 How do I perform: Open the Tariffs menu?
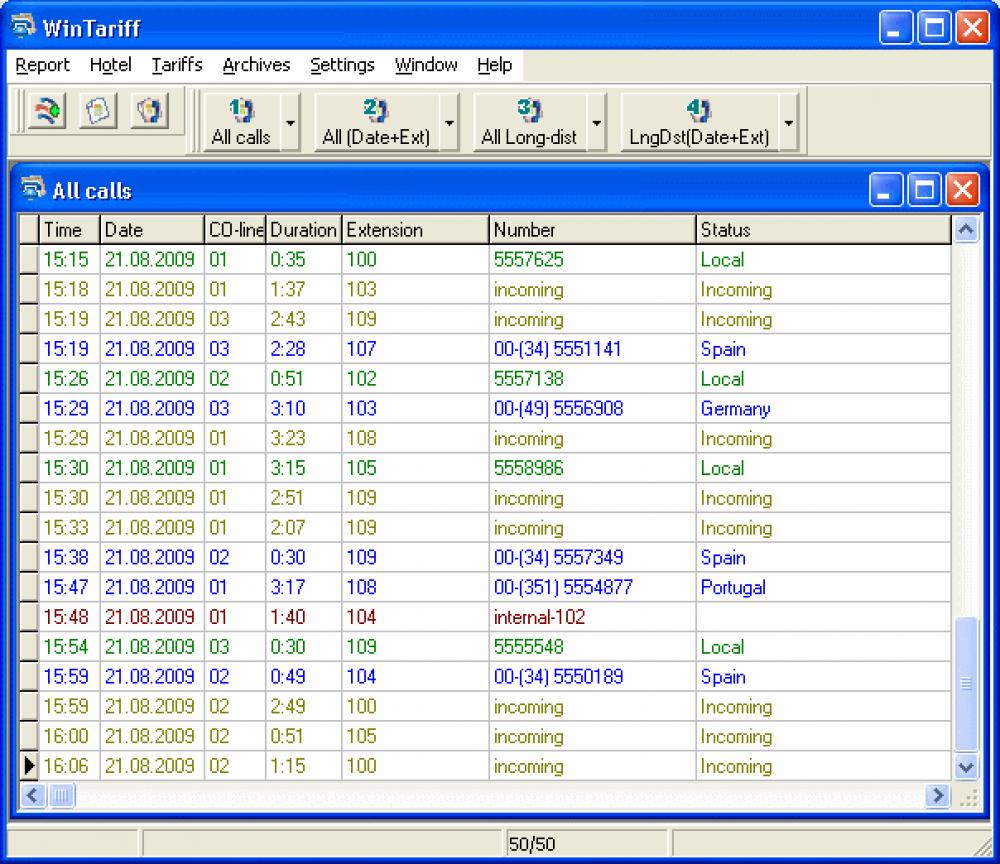coord(176,65)
